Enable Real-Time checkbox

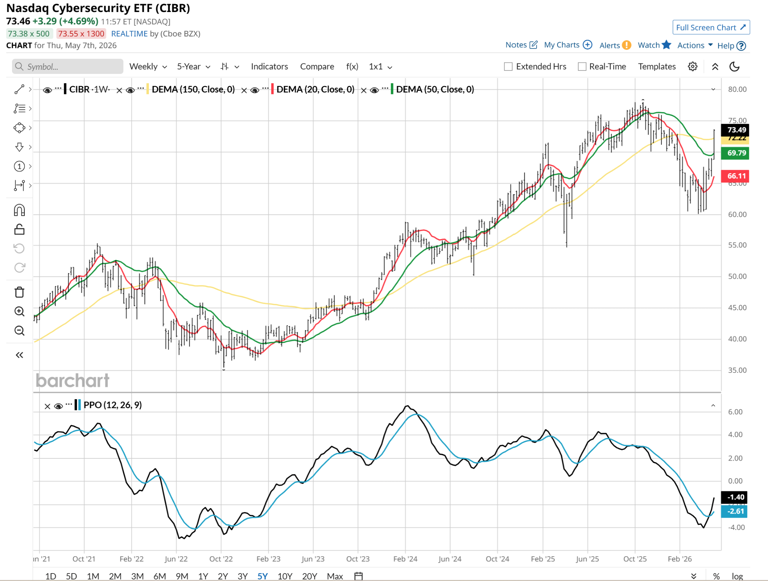tap(582, 67)
